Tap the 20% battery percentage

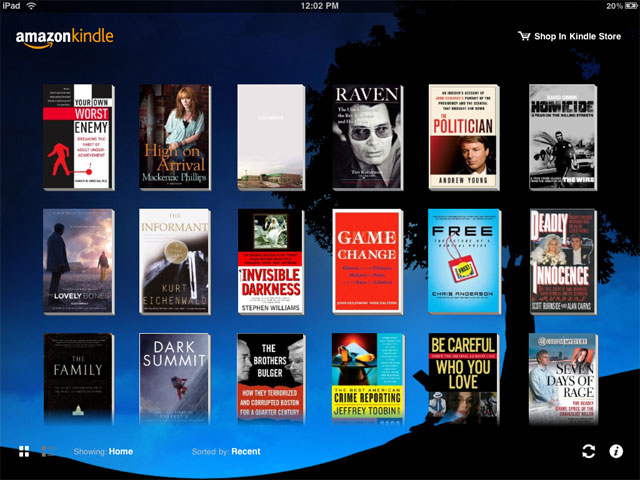[x=614, y=6]
